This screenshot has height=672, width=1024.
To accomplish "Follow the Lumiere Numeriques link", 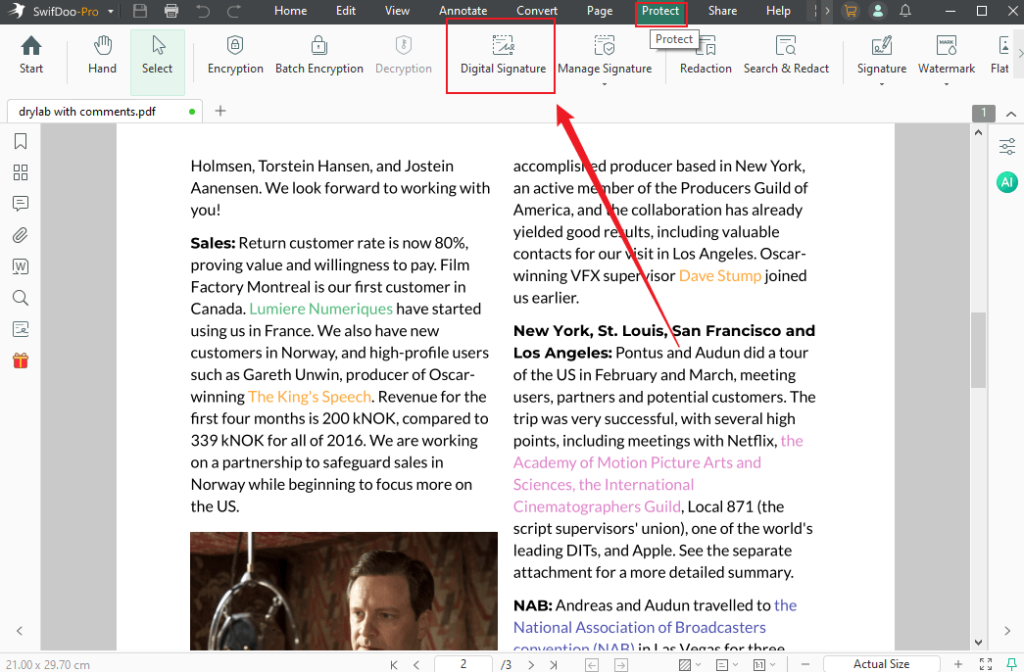I will 321,309.
